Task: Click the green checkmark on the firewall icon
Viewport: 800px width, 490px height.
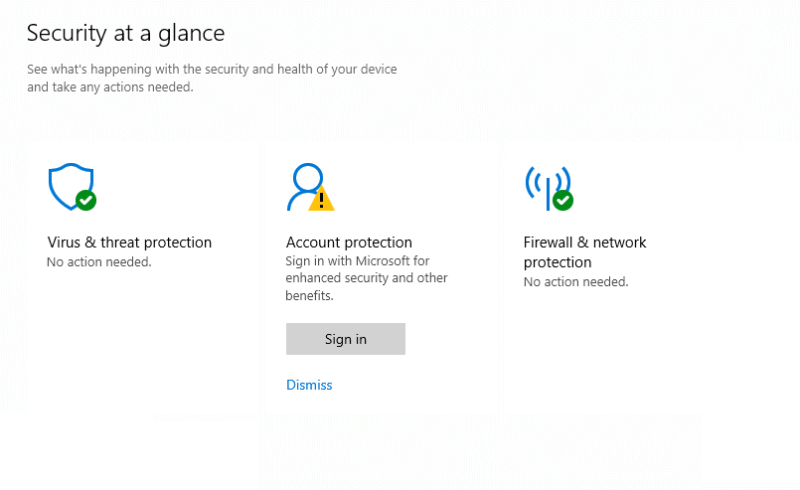Action: click(x=563, y=200)
